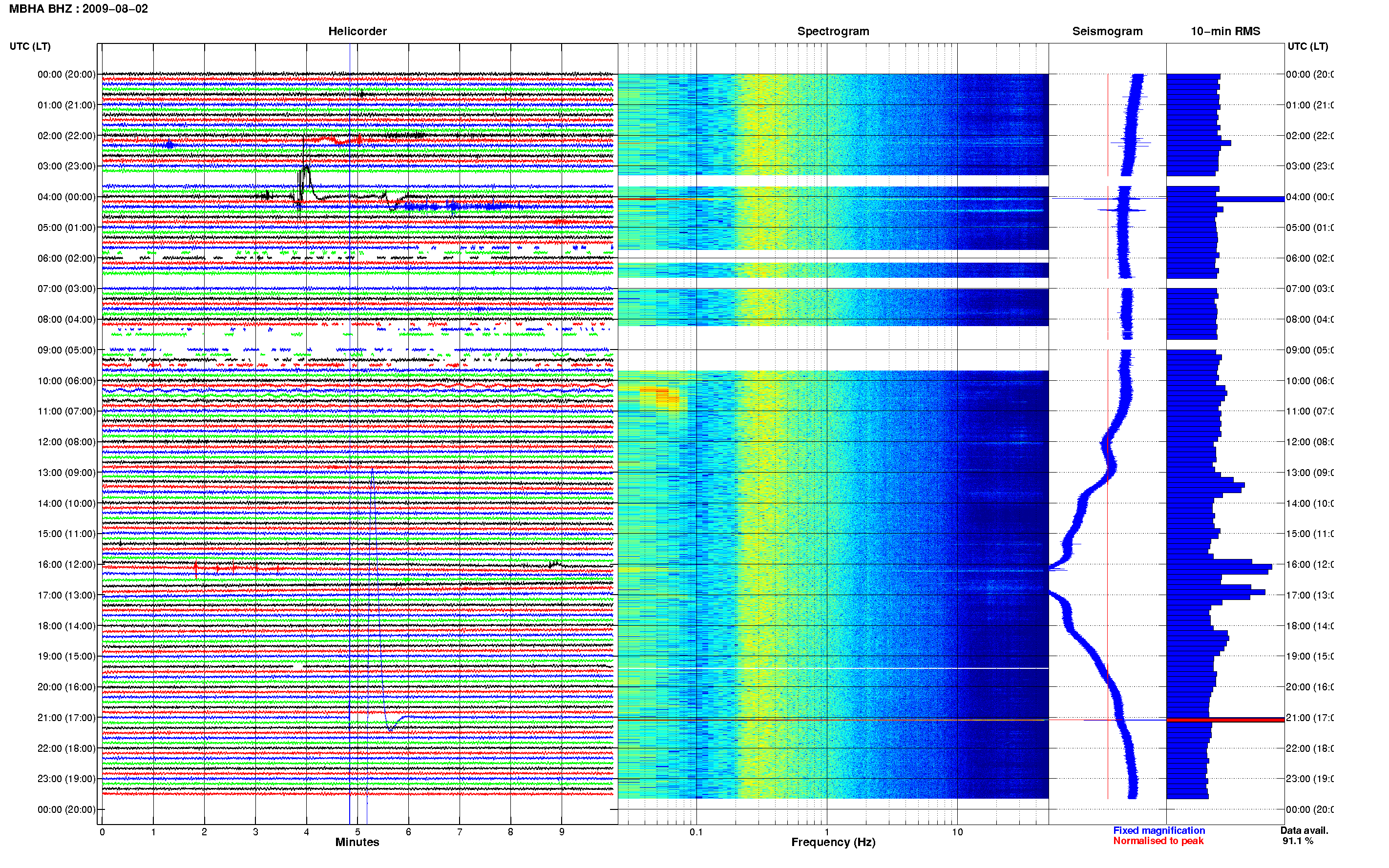Click the '91.1 %' availability value
This screenshot has height=868, width=1389.
point(1298,841)
